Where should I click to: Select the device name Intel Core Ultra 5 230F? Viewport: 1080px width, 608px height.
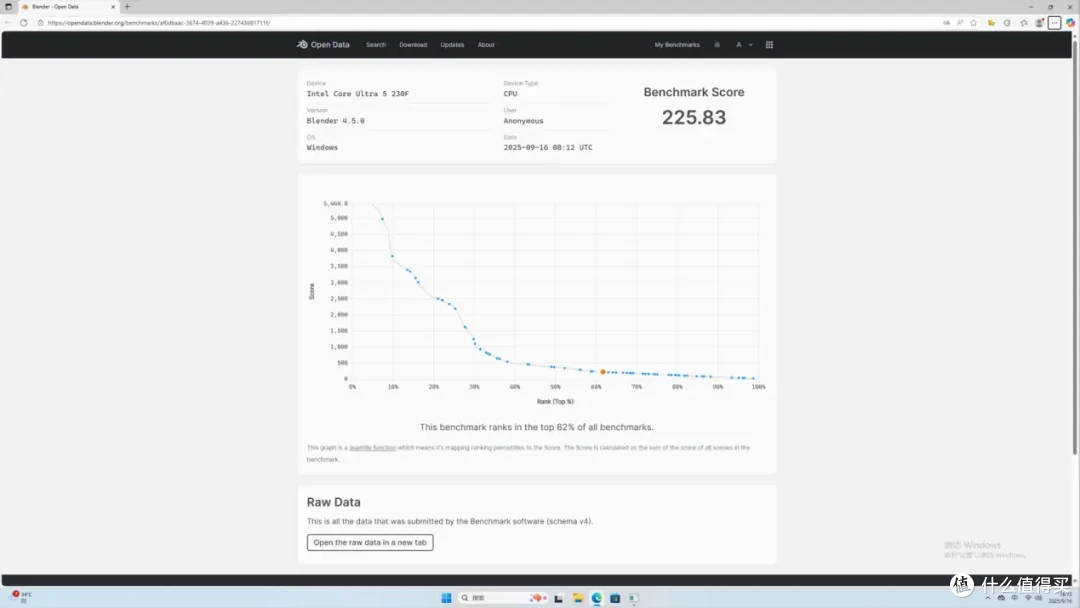357,94
